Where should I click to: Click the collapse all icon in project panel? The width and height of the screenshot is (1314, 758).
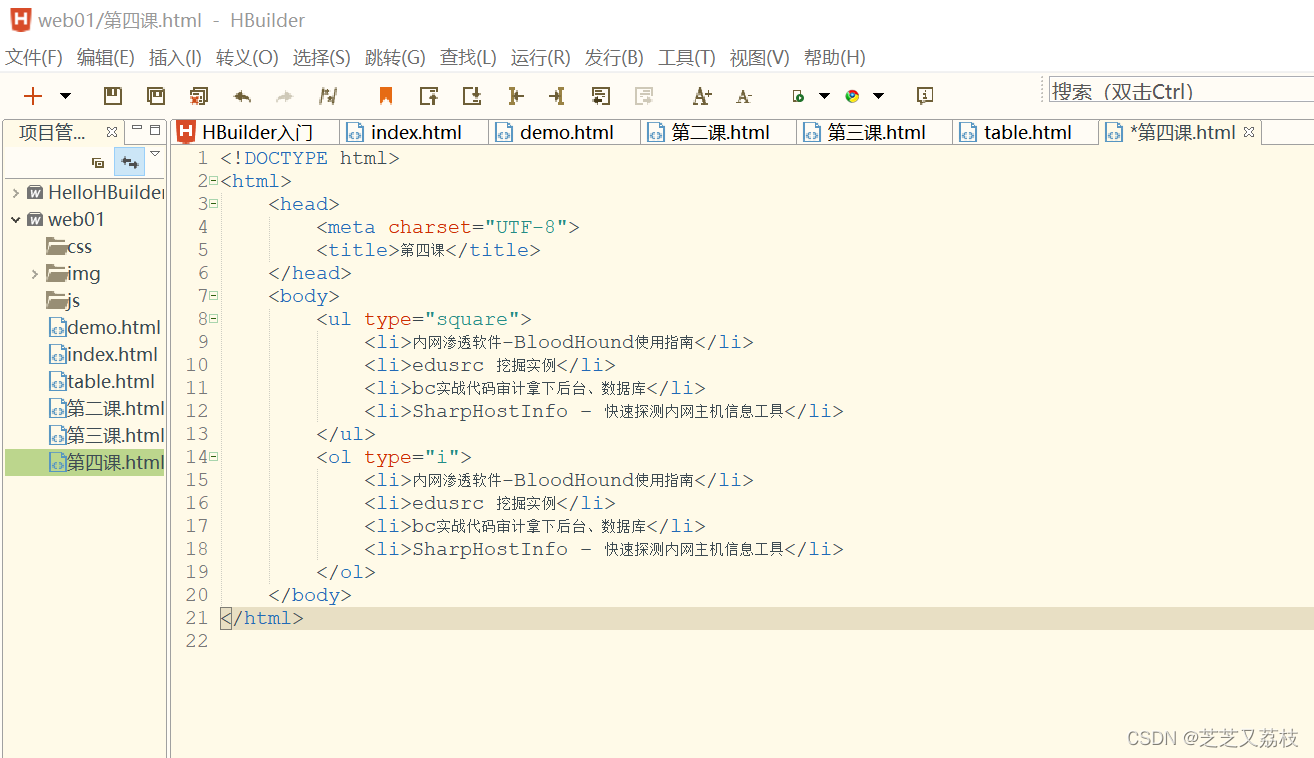(x=98, y=162)
